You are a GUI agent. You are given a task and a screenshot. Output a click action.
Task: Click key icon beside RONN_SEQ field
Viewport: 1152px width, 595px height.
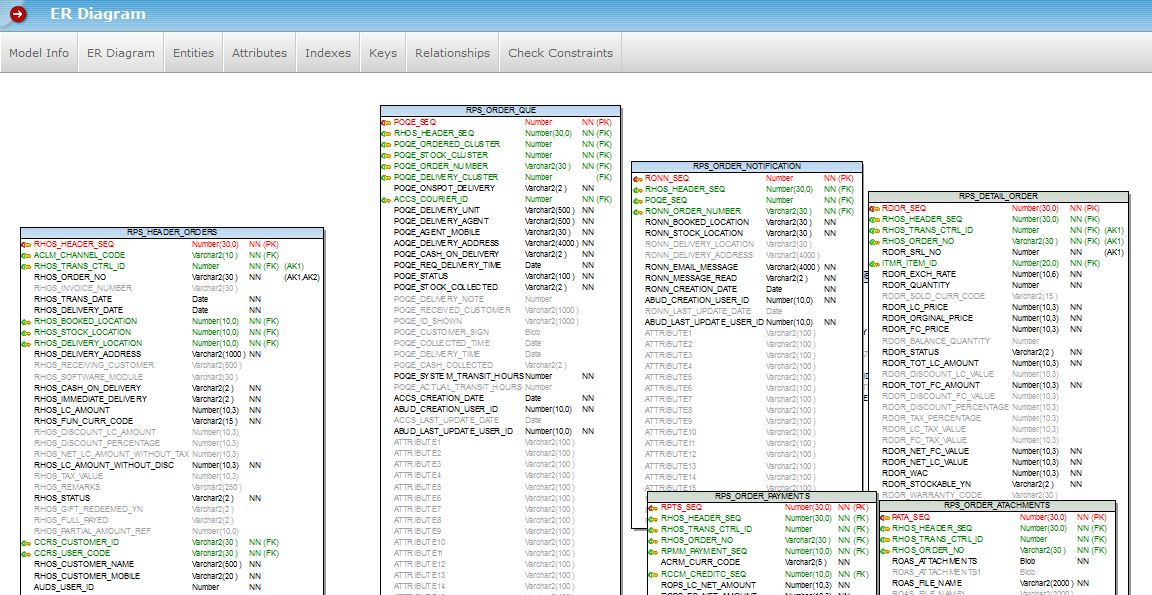637,178
